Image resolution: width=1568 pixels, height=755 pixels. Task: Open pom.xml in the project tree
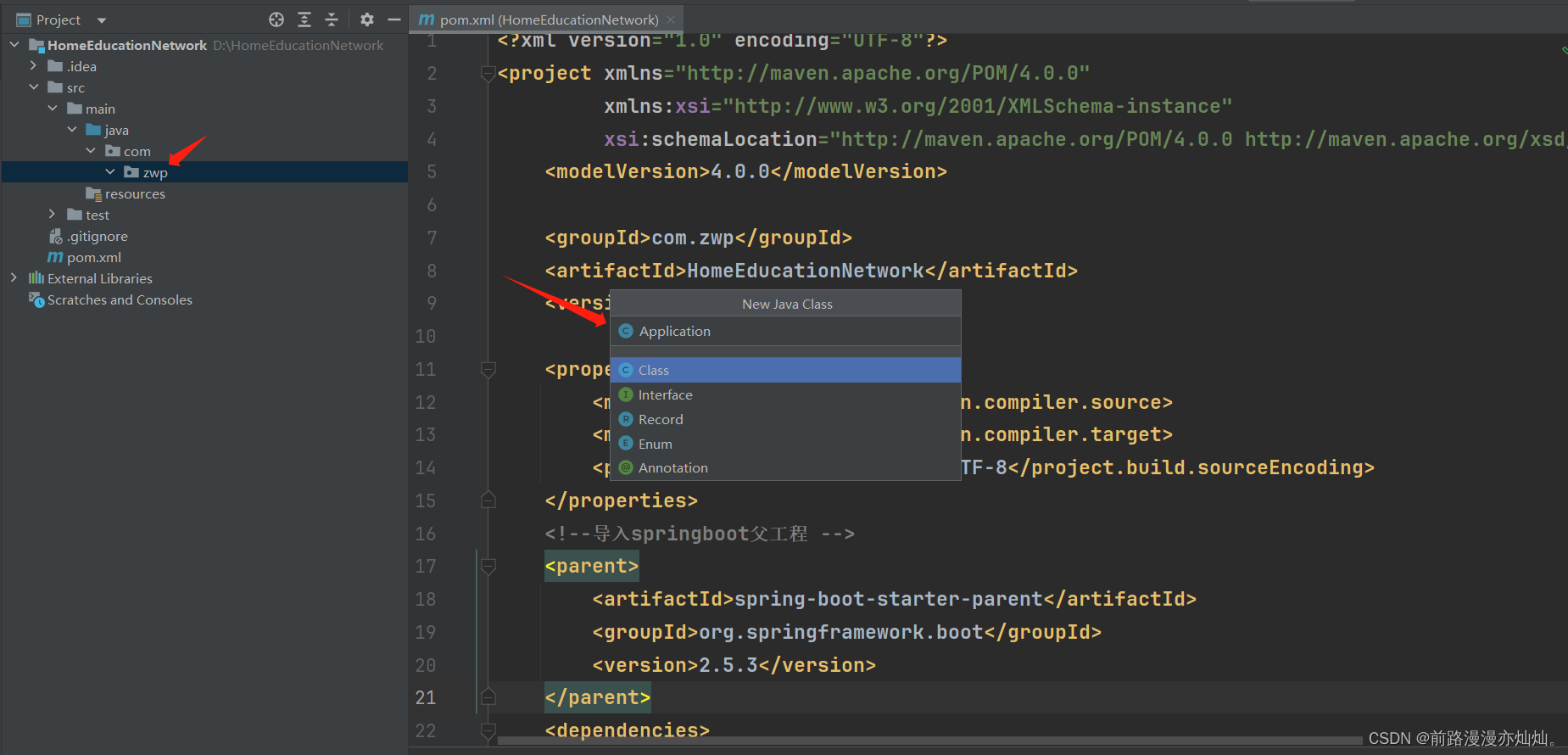click(94, 257)
